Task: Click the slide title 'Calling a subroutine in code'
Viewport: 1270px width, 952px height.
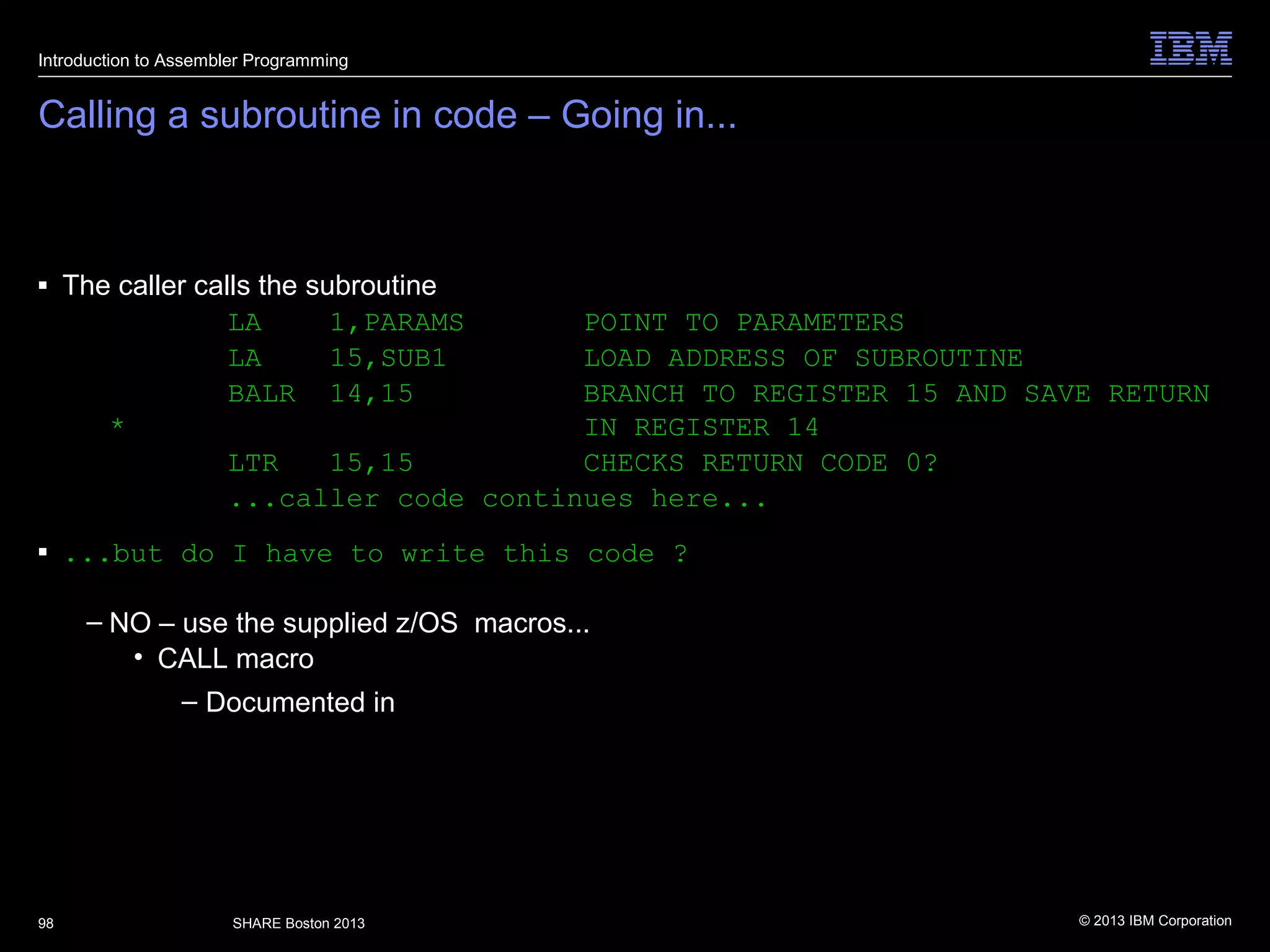Action: pos(278,115)
